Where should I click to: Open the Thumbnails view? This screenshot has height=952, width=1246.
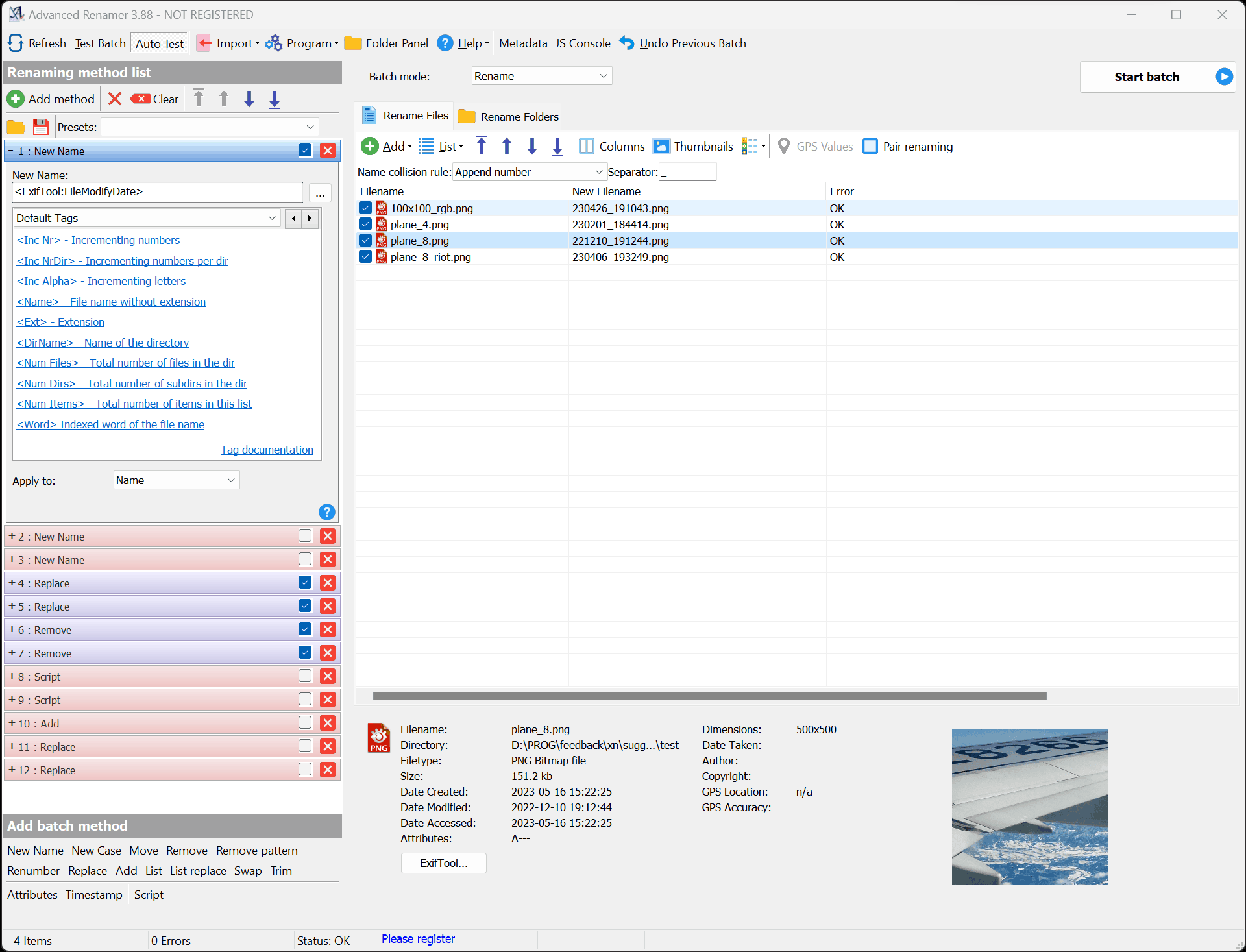(x=692, y=147)
